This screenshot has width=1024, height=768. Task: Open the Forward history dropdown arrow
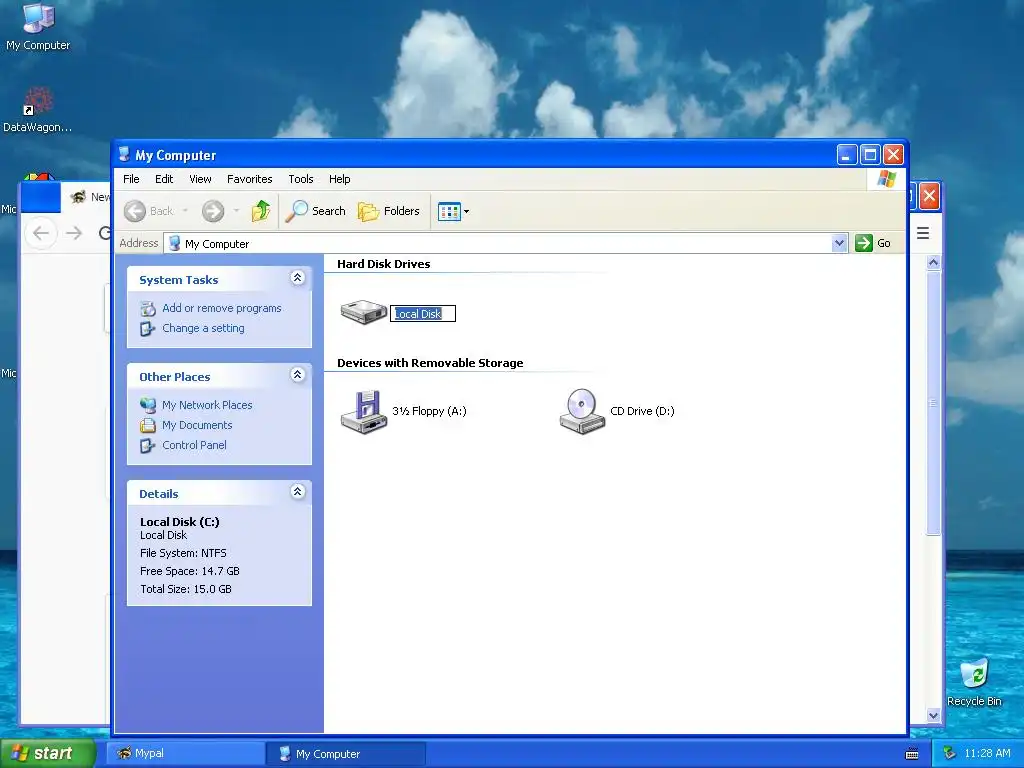tap(236, 211)
